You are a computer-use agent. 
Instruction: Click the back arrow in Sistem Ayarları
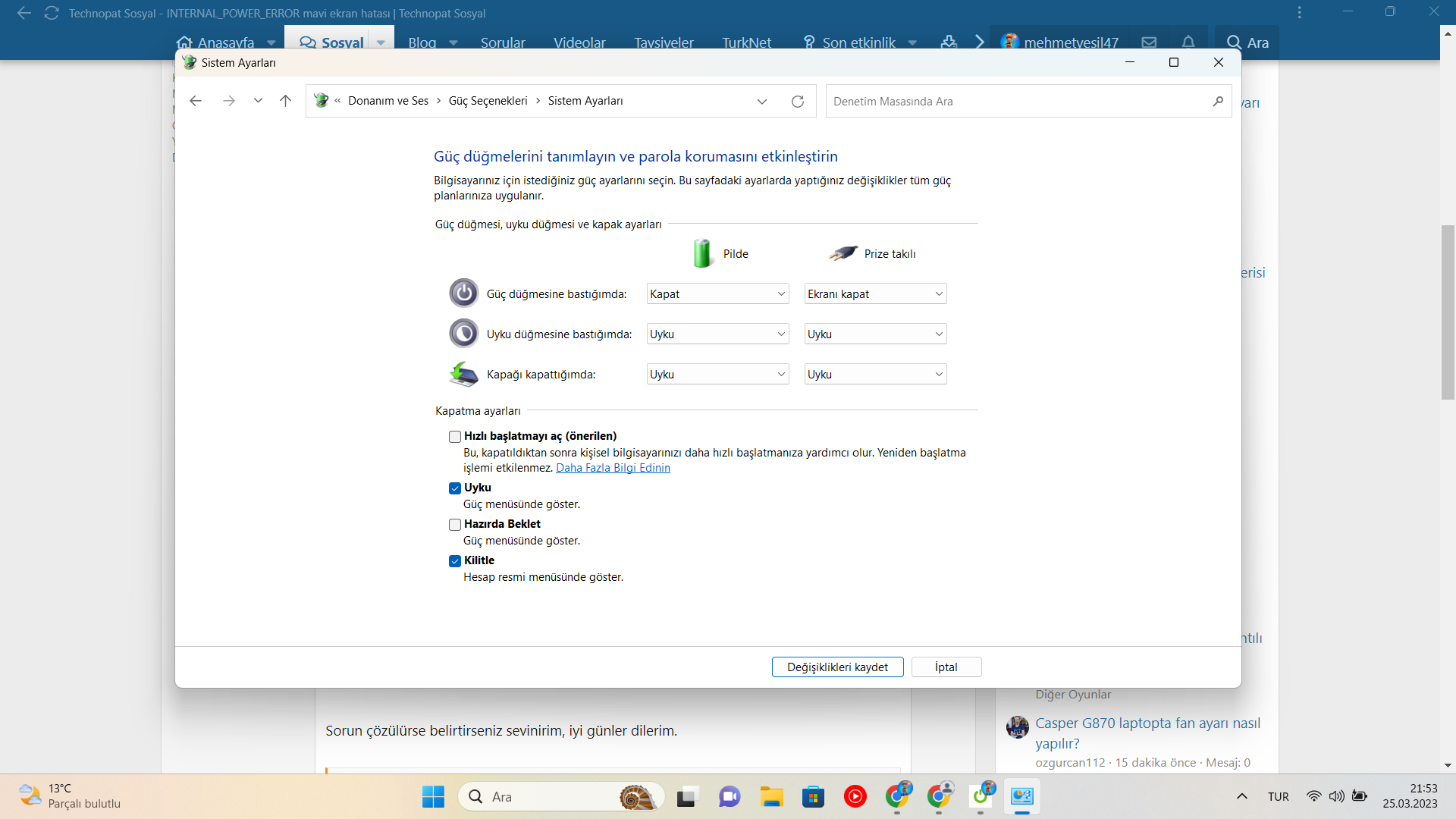click(x=196, y=101)
